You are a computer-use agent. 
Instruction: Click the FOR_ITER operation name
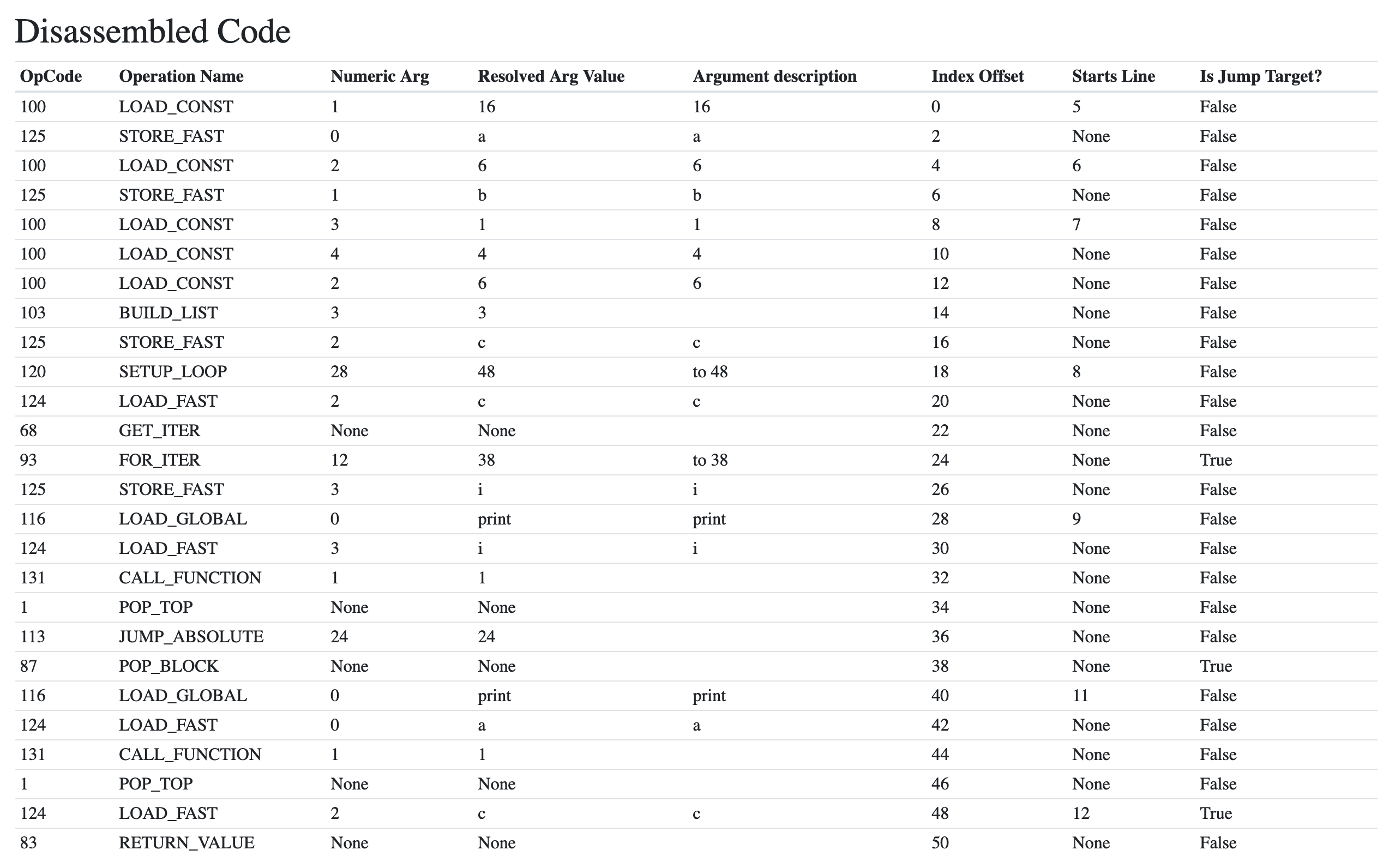159,460
